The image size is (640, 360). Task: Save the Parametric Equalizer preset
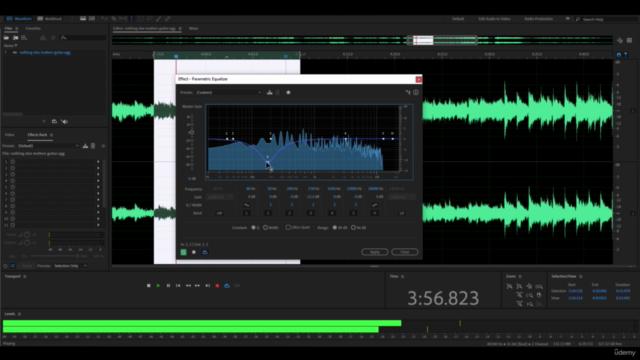tap(270, 93)
